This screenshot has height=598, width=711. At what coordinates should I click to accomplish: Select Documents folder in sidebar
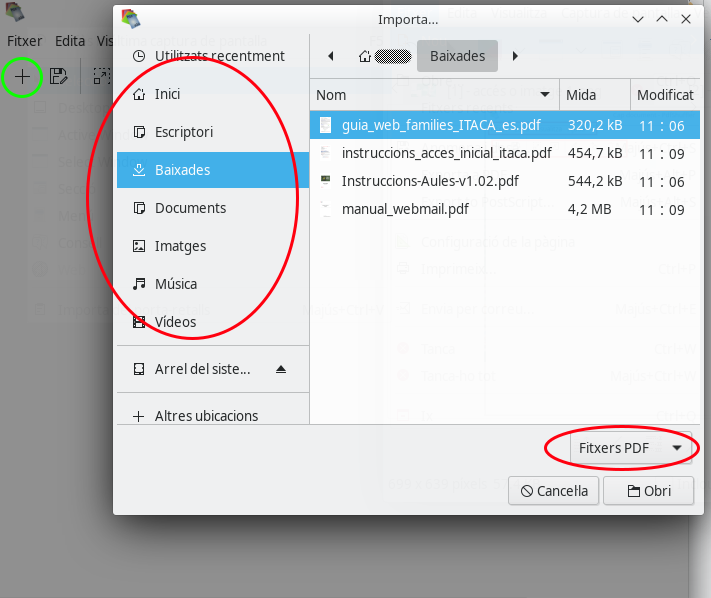pos(190,208)
